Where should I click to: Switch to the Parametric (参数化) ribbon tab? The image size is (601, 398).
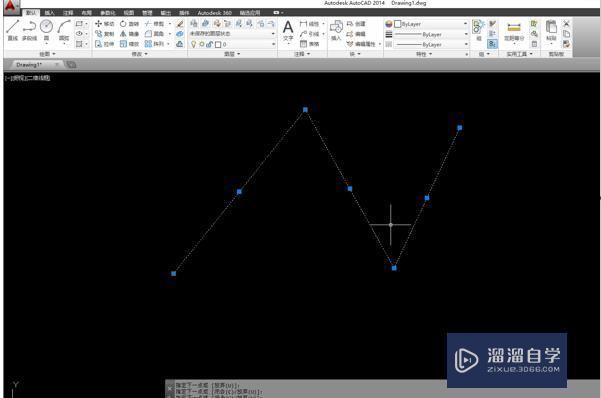pyautogui.click(x=107, y=13)
